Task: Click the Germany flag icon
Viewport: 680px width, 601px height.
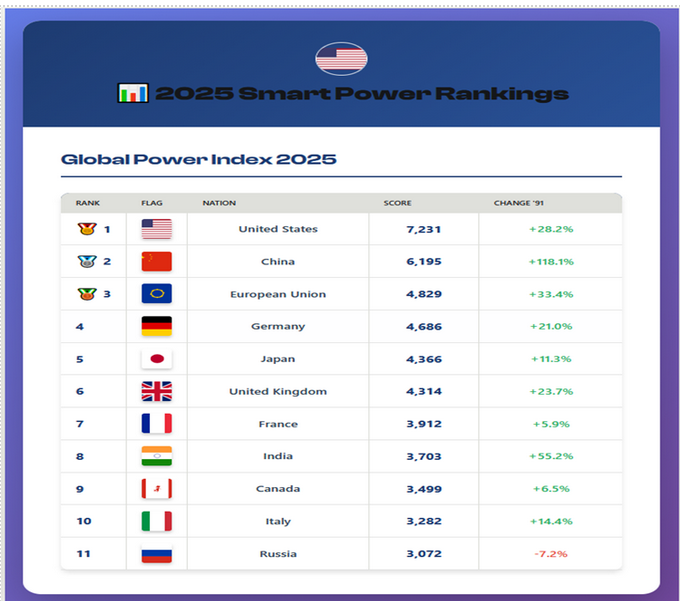Action: (156, 326)
